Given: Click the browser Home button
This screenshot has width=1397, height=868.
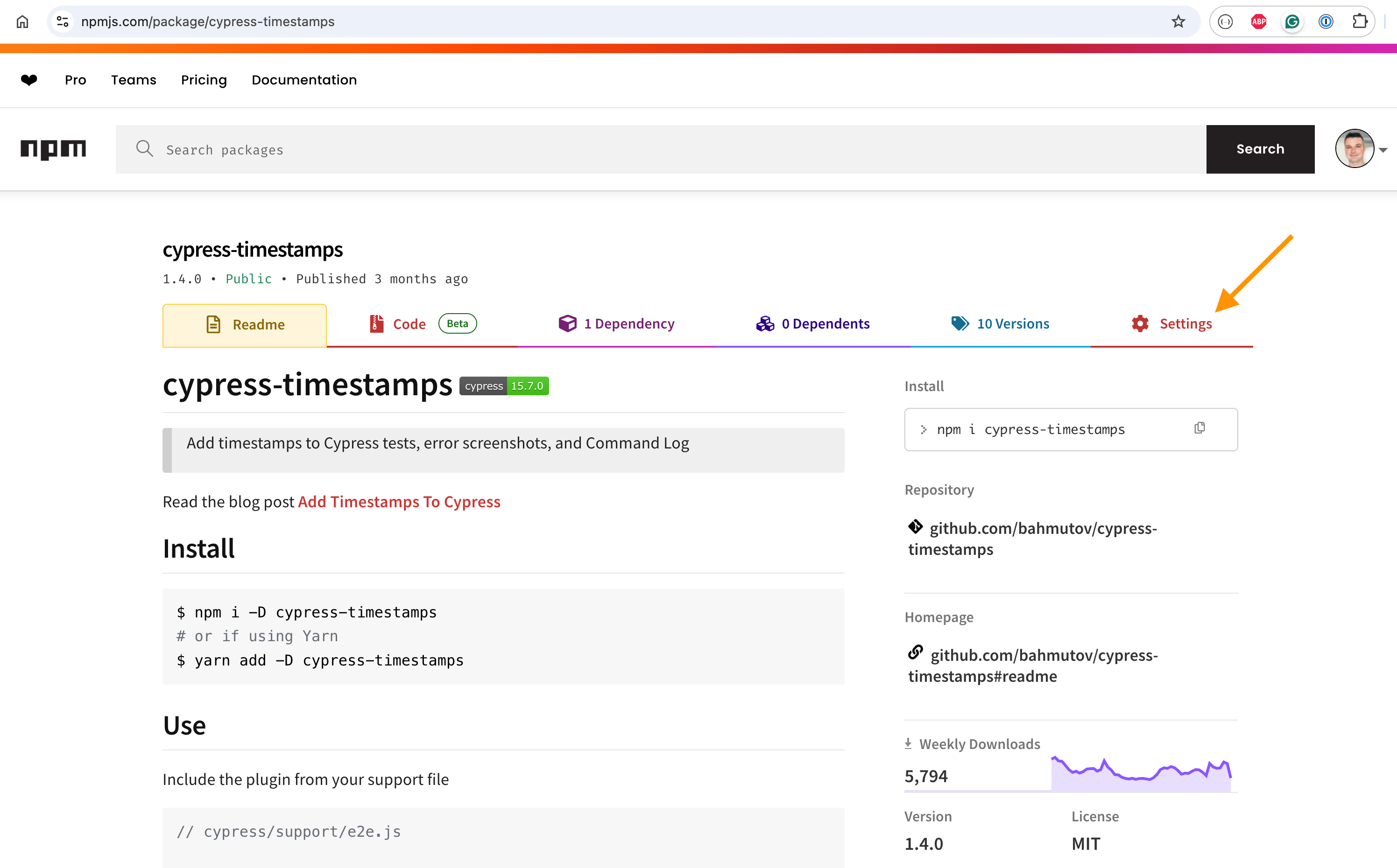Looking at the screenshot, I should tap(22, 21).
